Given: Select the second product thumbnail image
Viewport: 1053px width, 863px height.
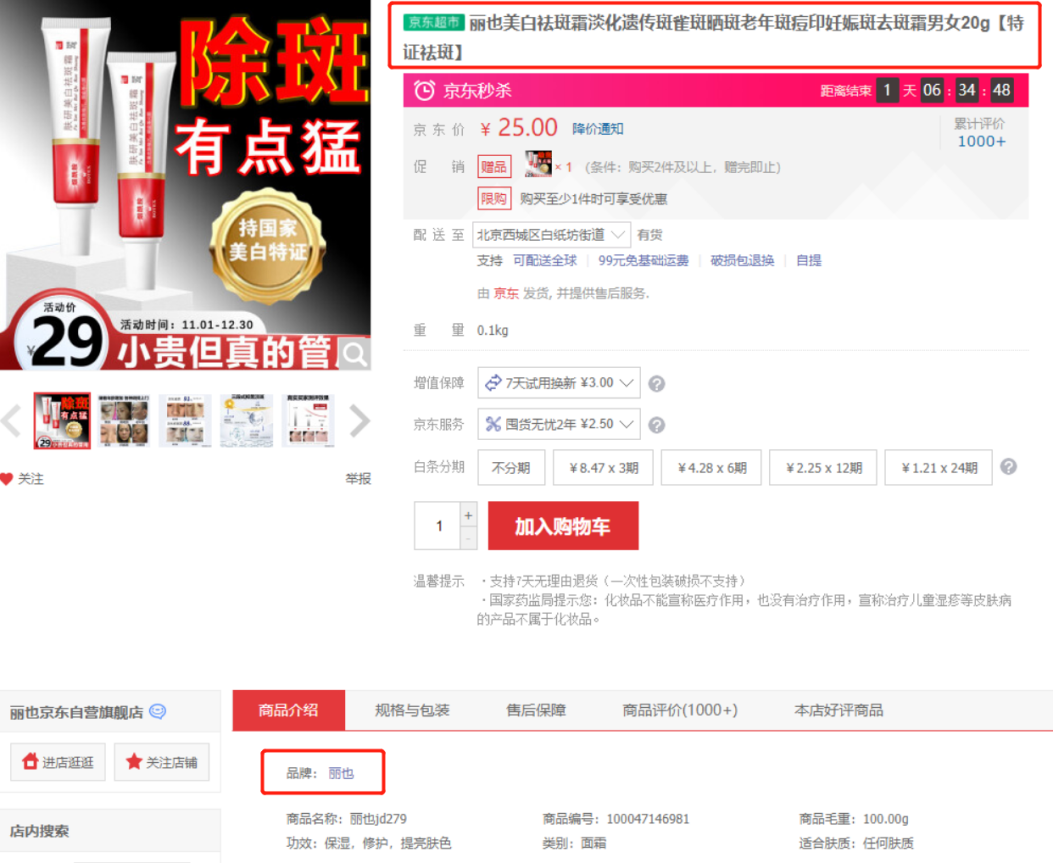Looking at the screenshot, I should (x=124, y=421).
